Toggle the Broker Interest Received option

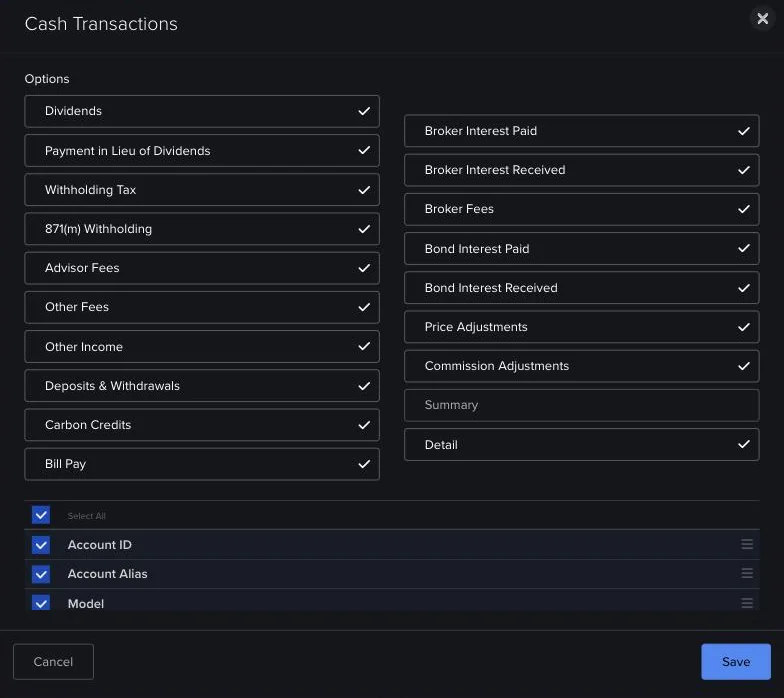[x=582, y=170]
